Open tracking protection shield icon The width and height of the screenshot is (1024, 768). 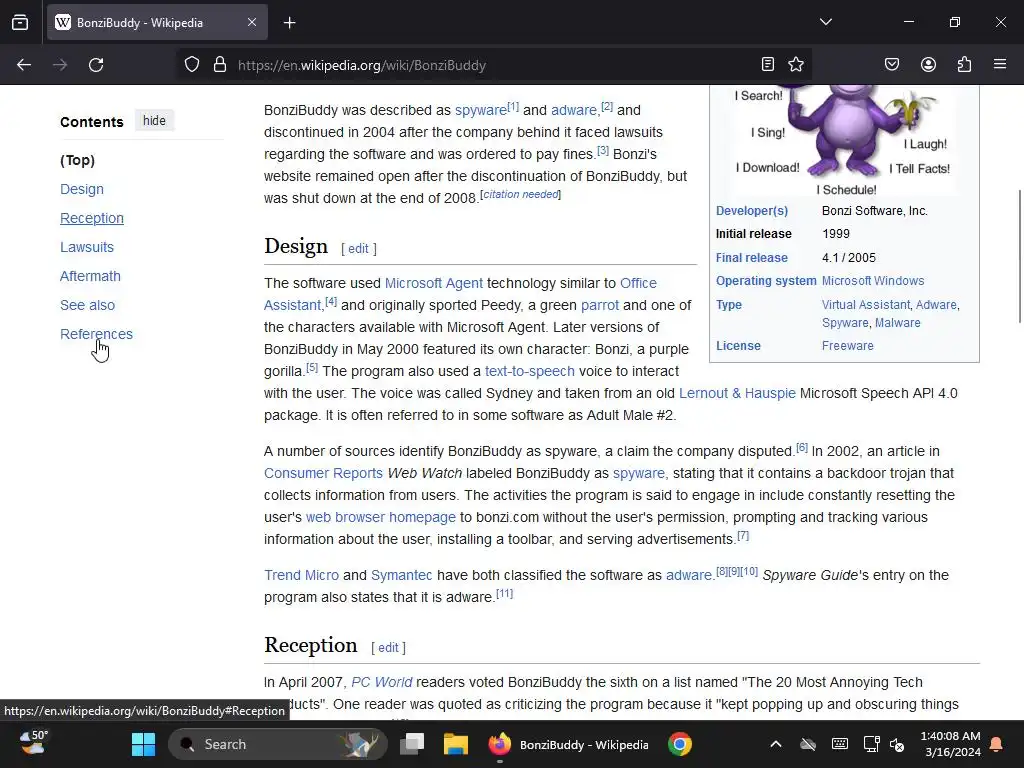[x=191, y=65]
